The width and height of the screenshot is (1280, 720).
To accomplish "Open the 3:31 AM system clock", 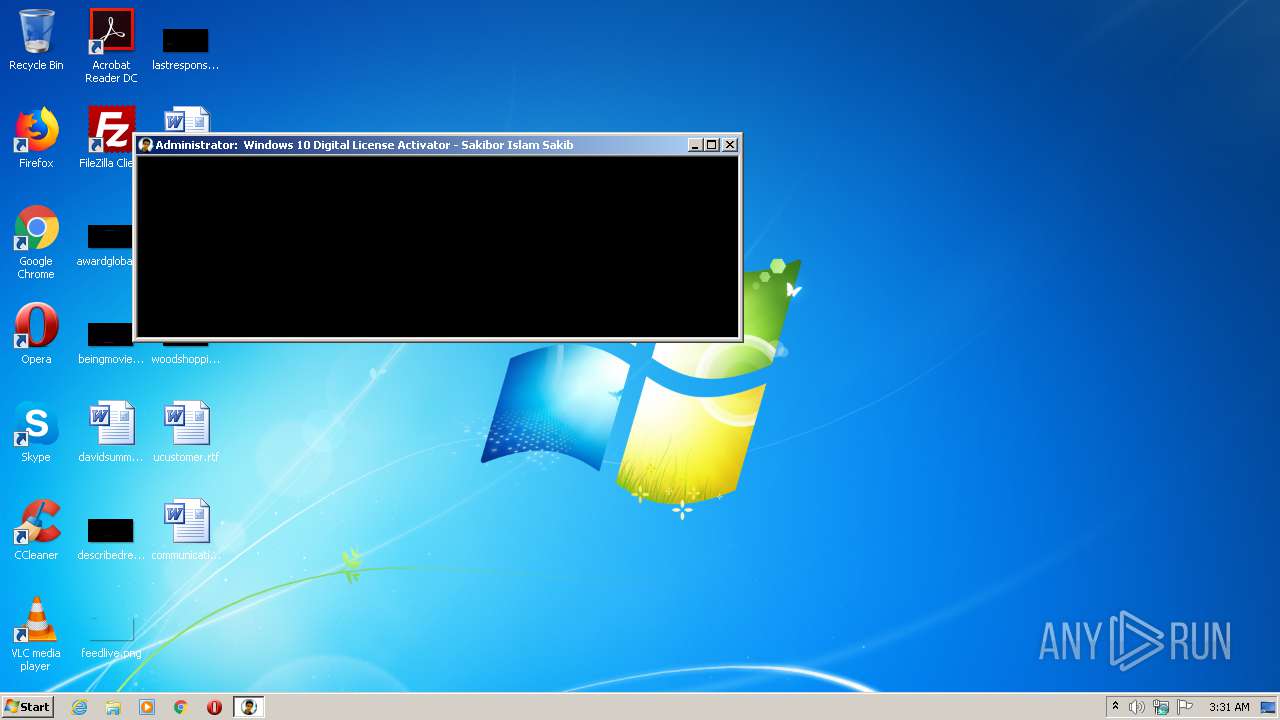I will (x=1229, y=707).
